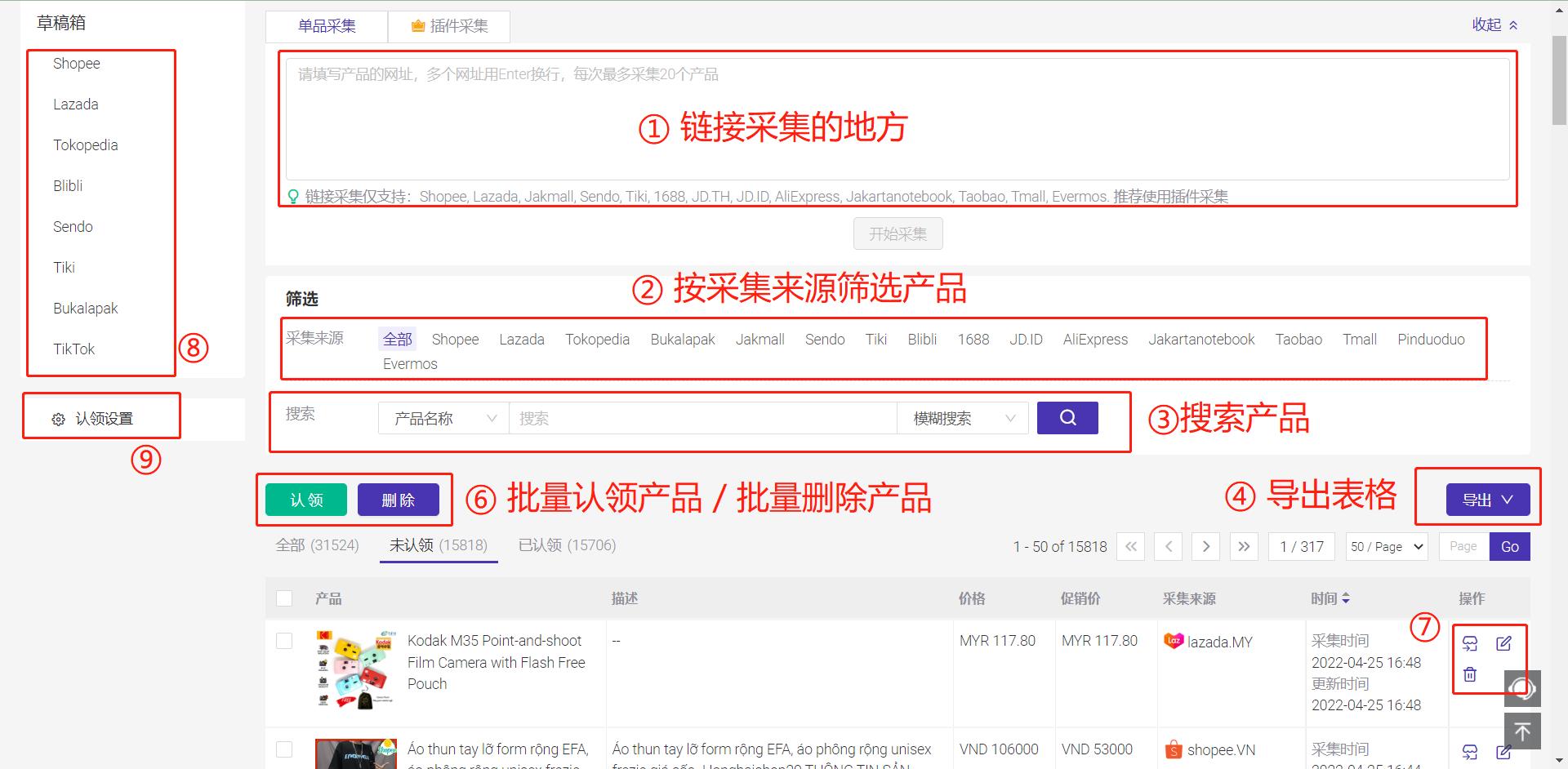The width and height of the screenshot is (1568, 769).
Task: Filter source by AliExpress
Action: (1095, 339)
